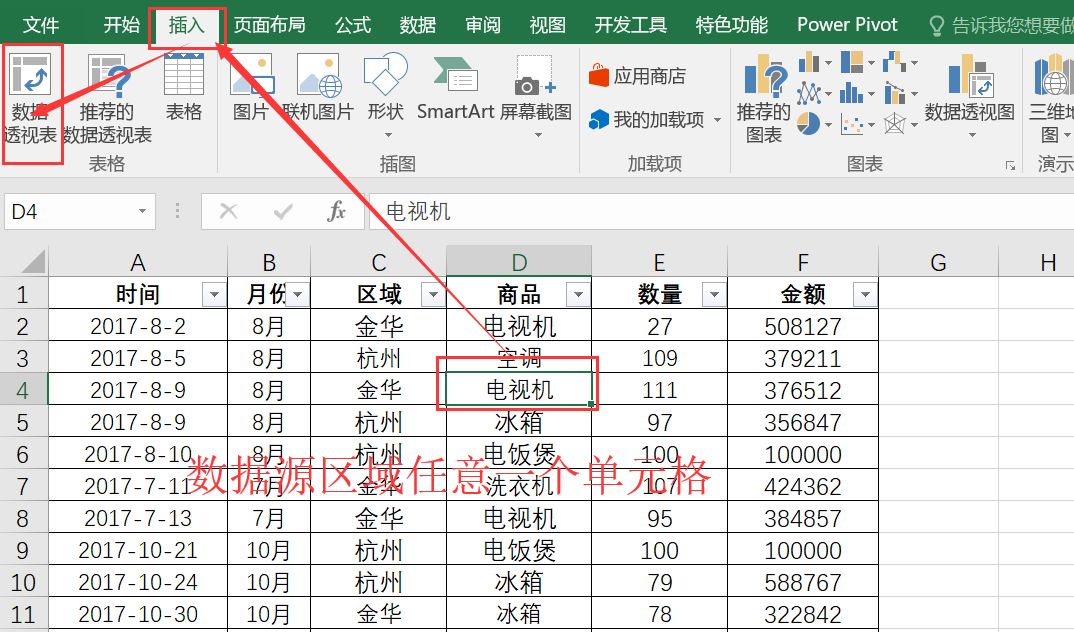1074x632 pixels.
Task: Insert a combo chart icon
Action: [x=895, y=93]
